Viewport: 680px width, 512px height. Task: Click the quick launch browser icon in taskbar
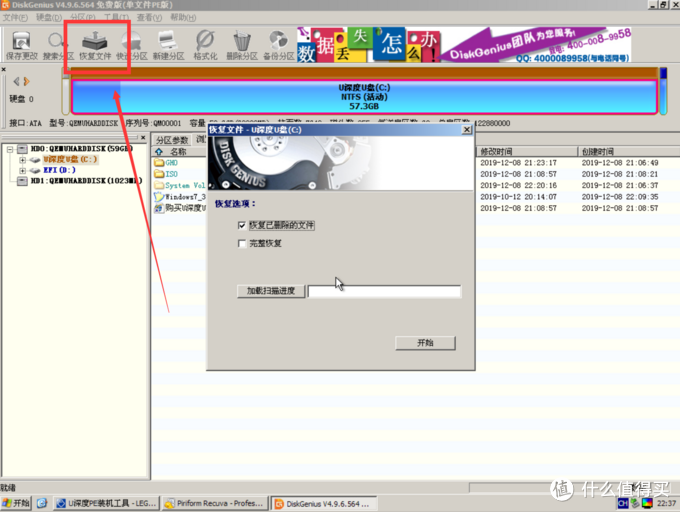coord(42,503)
